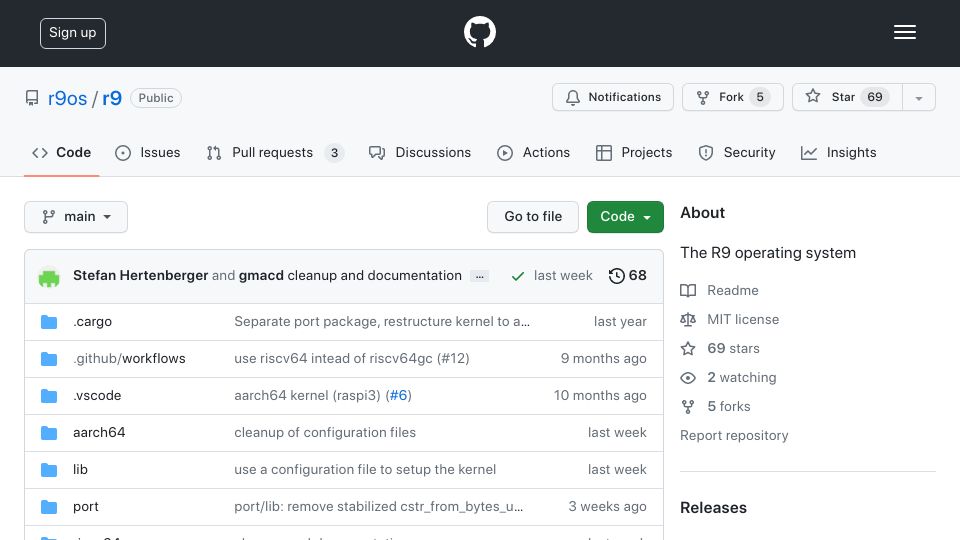Open the Insights tab
960x540 pixels.
click(838, 152)
